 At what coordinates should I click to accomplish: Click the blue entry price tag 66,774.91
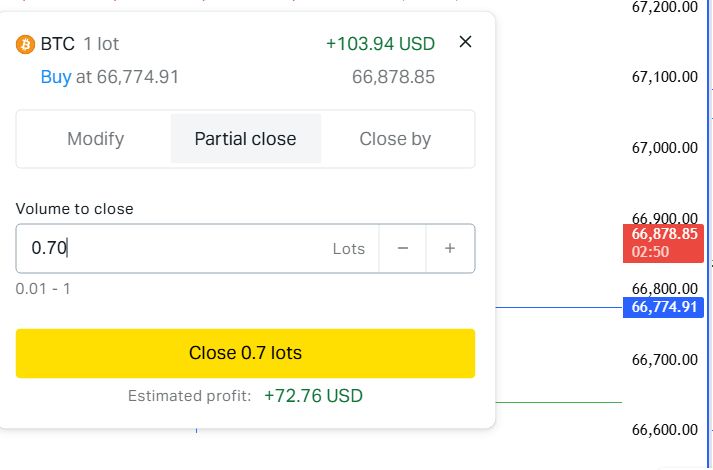pos(663,306)
